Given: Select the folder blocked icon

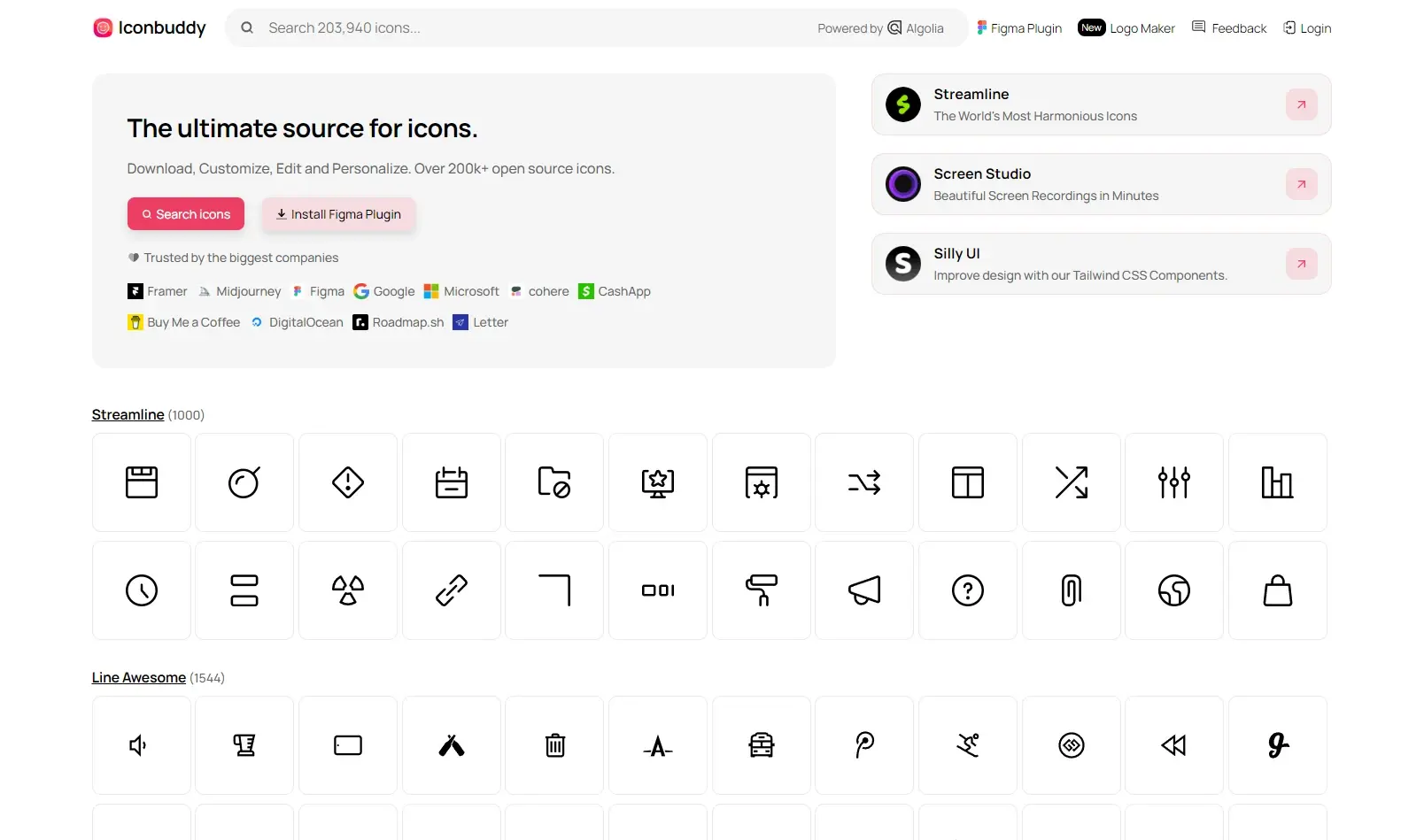Looking at the screenshot, I should [554, 482].
